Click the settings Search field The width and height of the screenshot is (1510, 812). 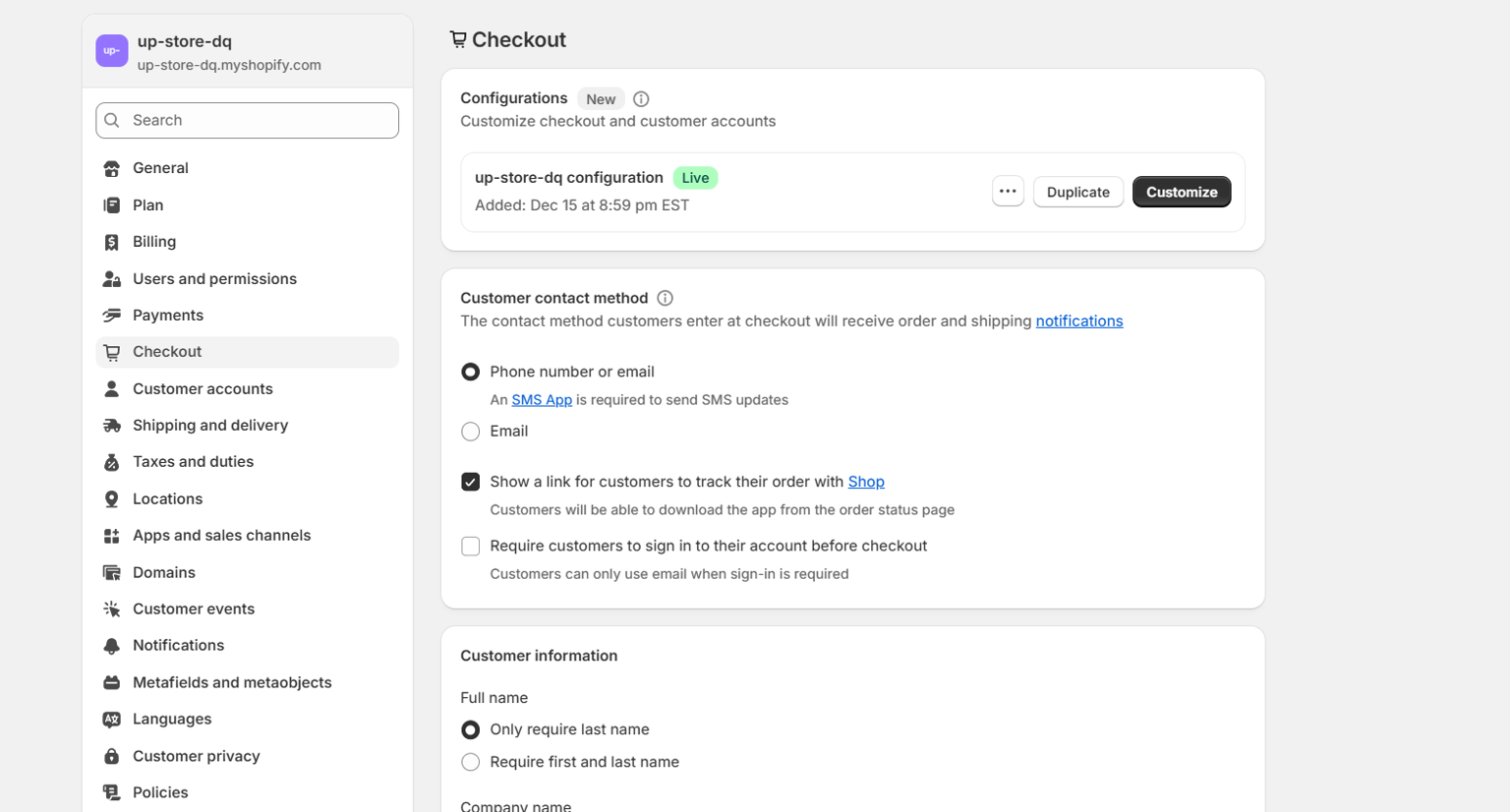(x=248, y=121)
